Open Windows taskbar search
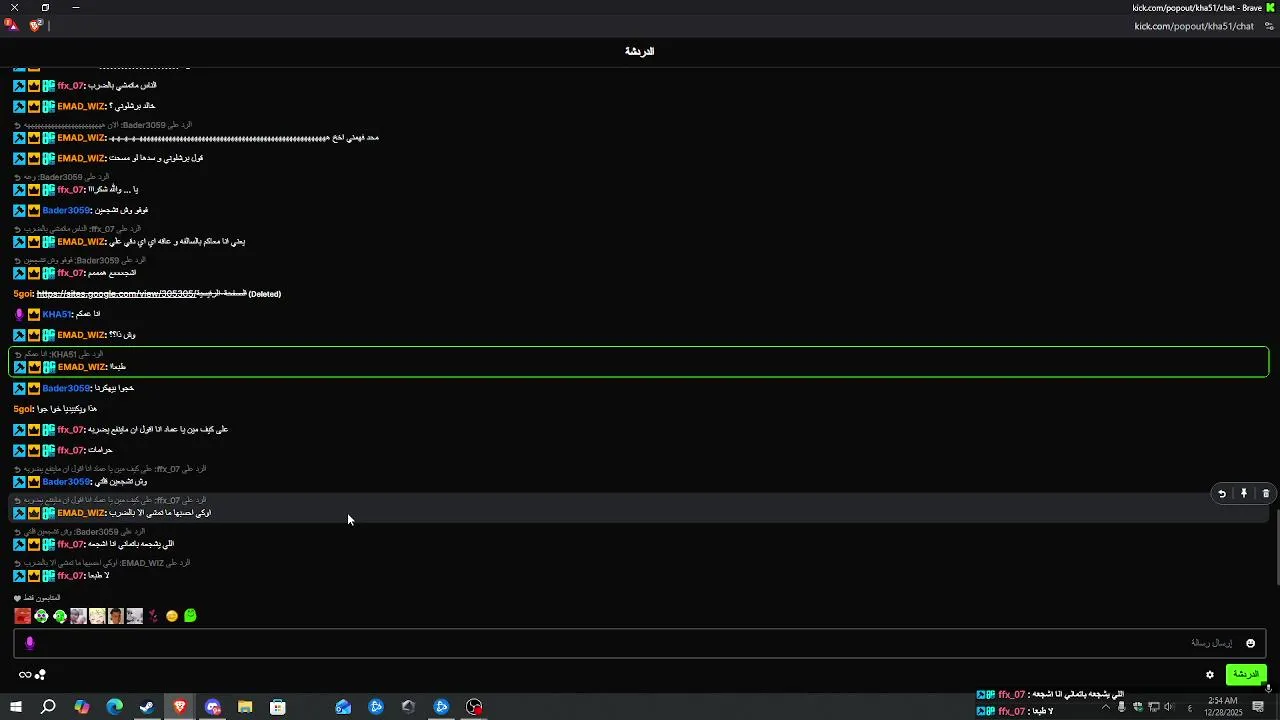The width and height of the screenshot is (1280, 720). (48, 707)
